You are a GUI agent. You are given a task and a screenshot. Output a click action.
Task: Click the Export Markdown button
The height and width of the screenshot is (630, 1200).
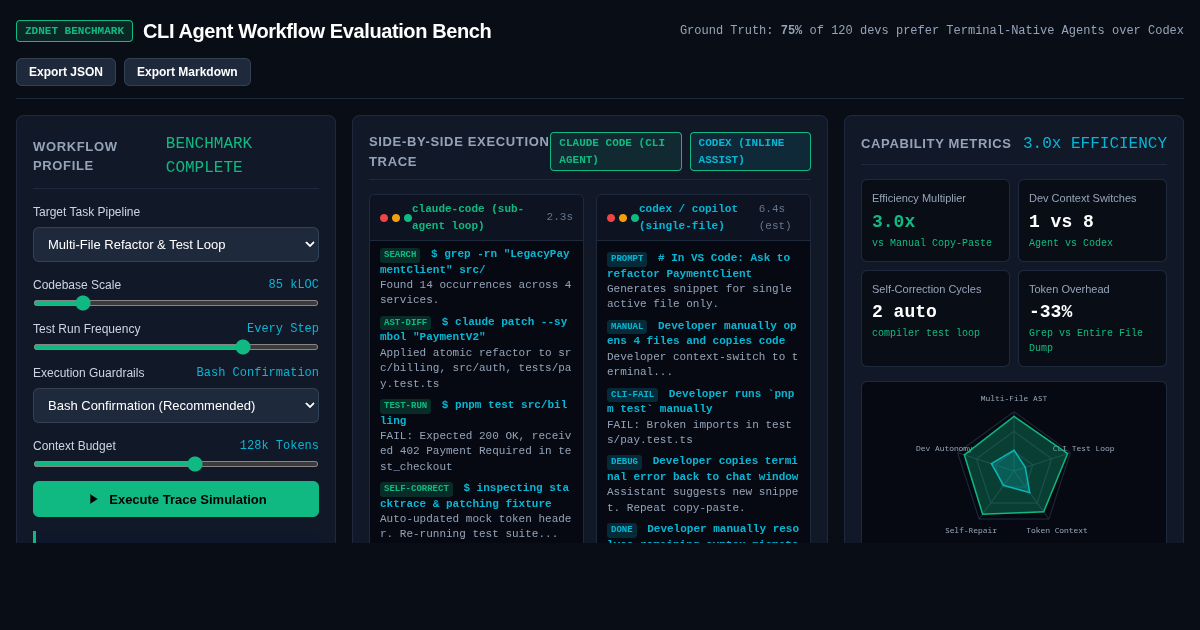[187, 72]
